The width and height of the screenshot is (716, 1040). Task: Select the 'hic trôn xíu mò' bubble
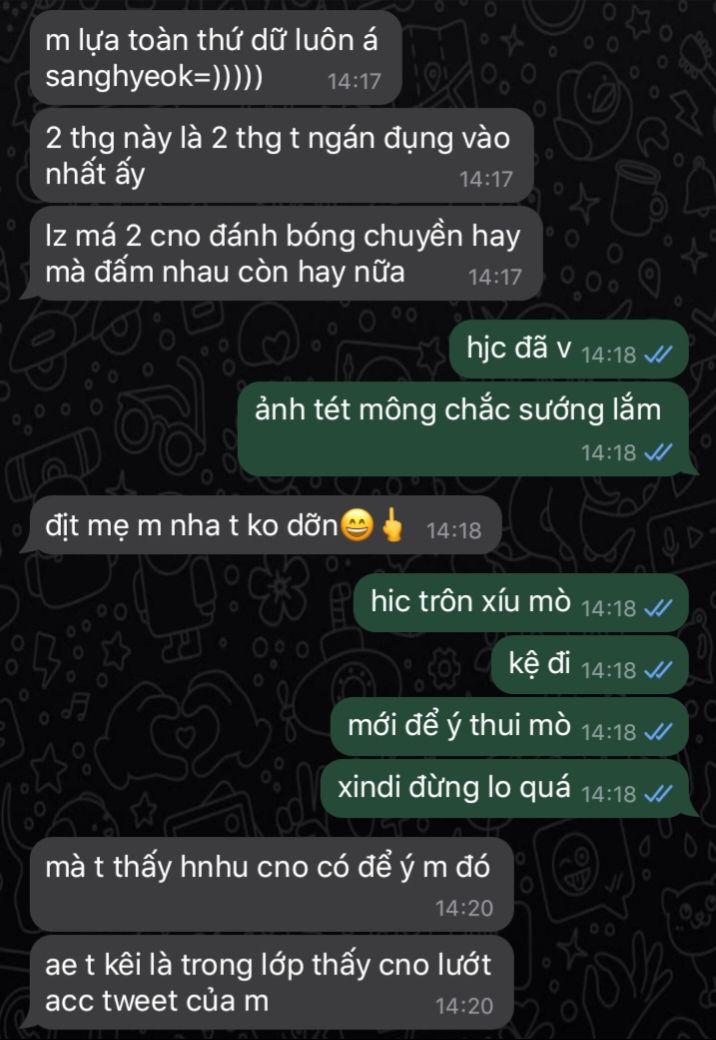[521, 602]
